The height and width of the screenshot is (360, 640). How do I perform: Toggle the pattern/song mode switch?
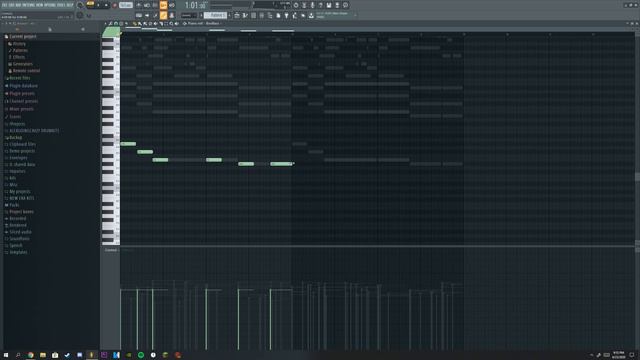click(x=90, y=5)
